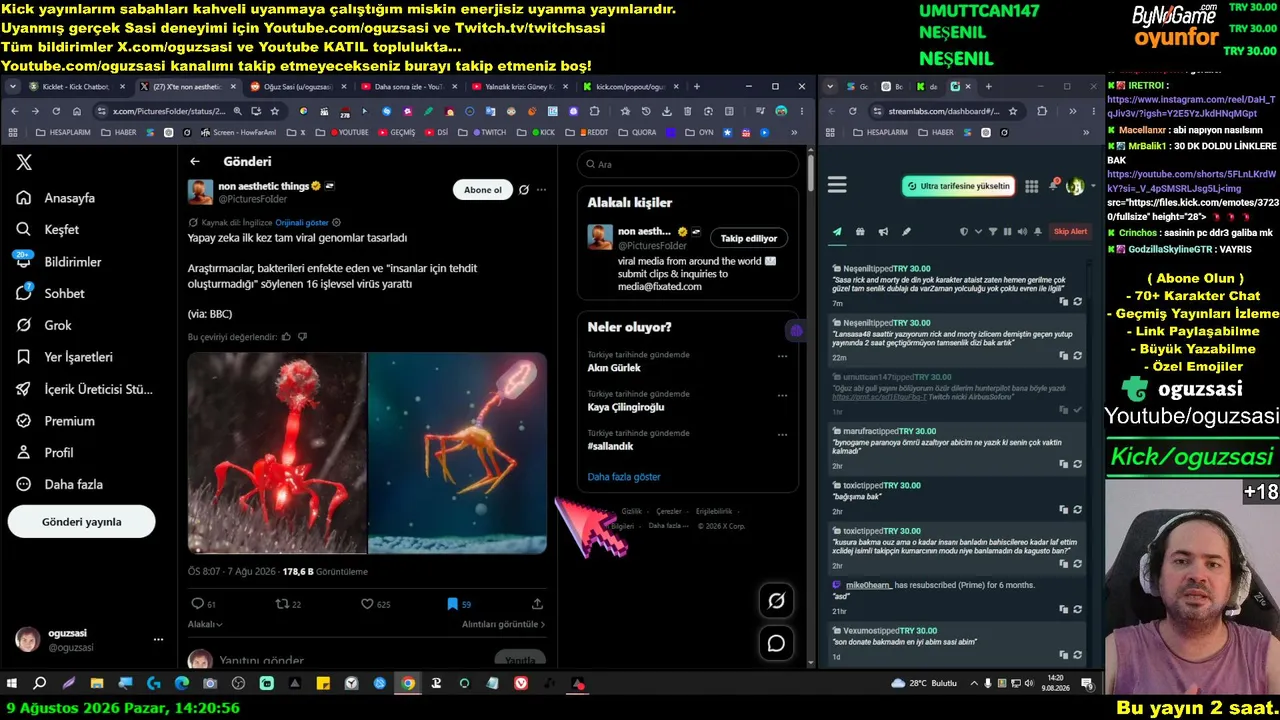Toggle the bookmark icon showing 59

click(452, 604)
